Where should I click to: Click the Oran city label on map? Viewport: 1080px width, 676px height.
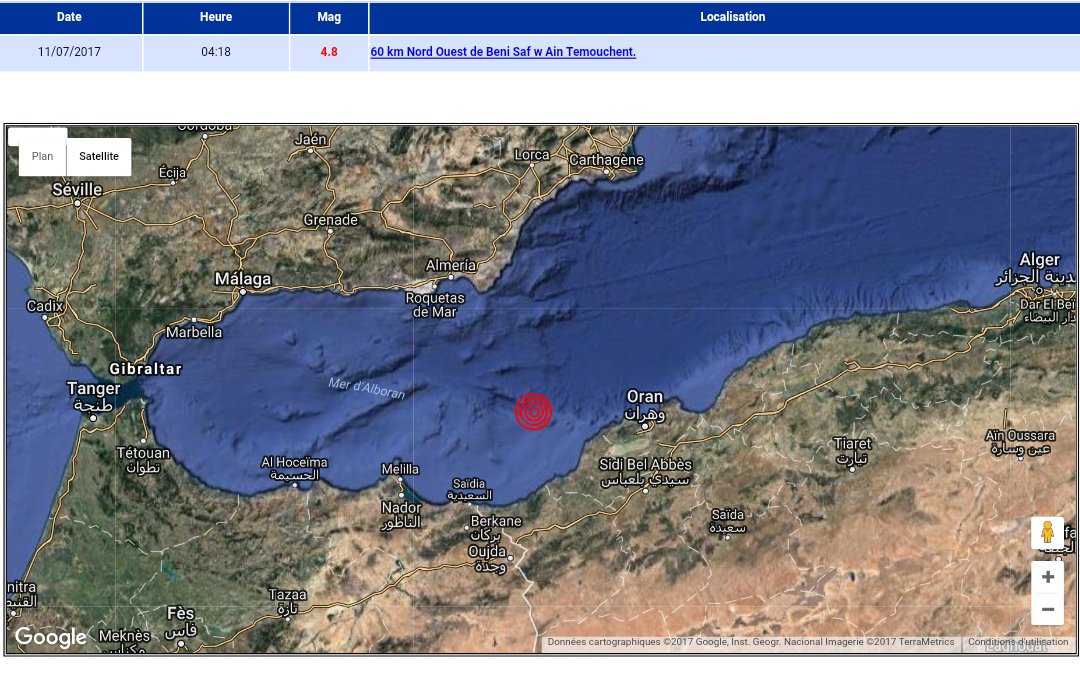coord(645,398)
